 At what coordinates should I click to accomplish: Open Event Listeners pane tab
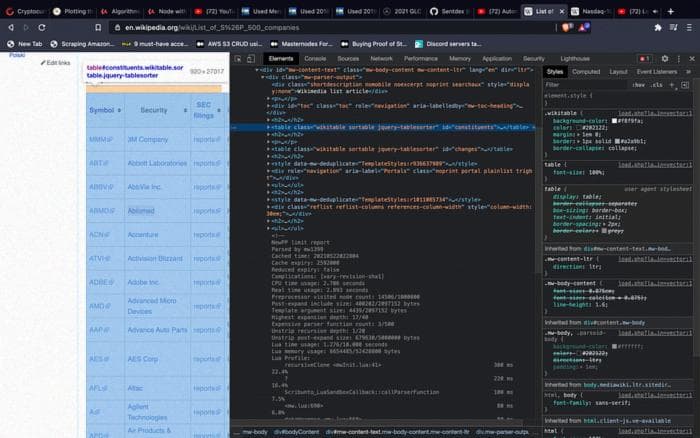pyautogui.click(x=657, y=71)
